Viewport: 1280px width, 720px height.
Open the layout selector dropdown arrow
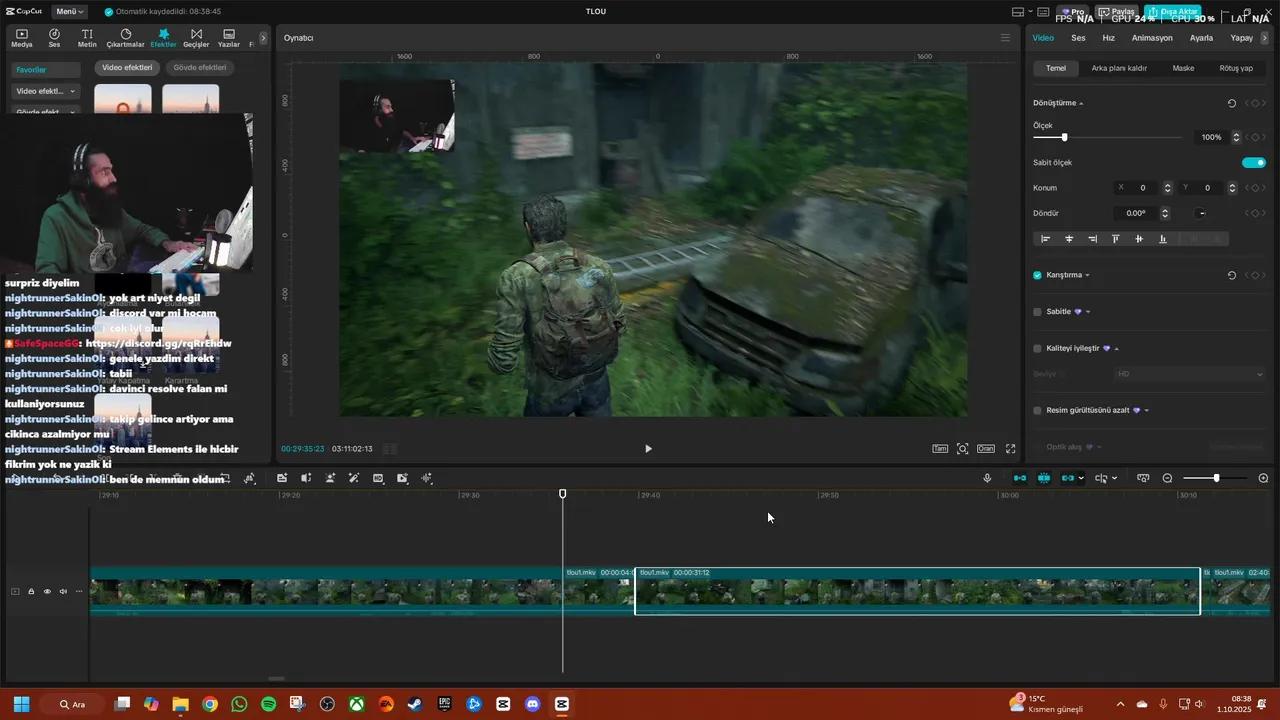pyautogui.click(x=1032, y=12)
